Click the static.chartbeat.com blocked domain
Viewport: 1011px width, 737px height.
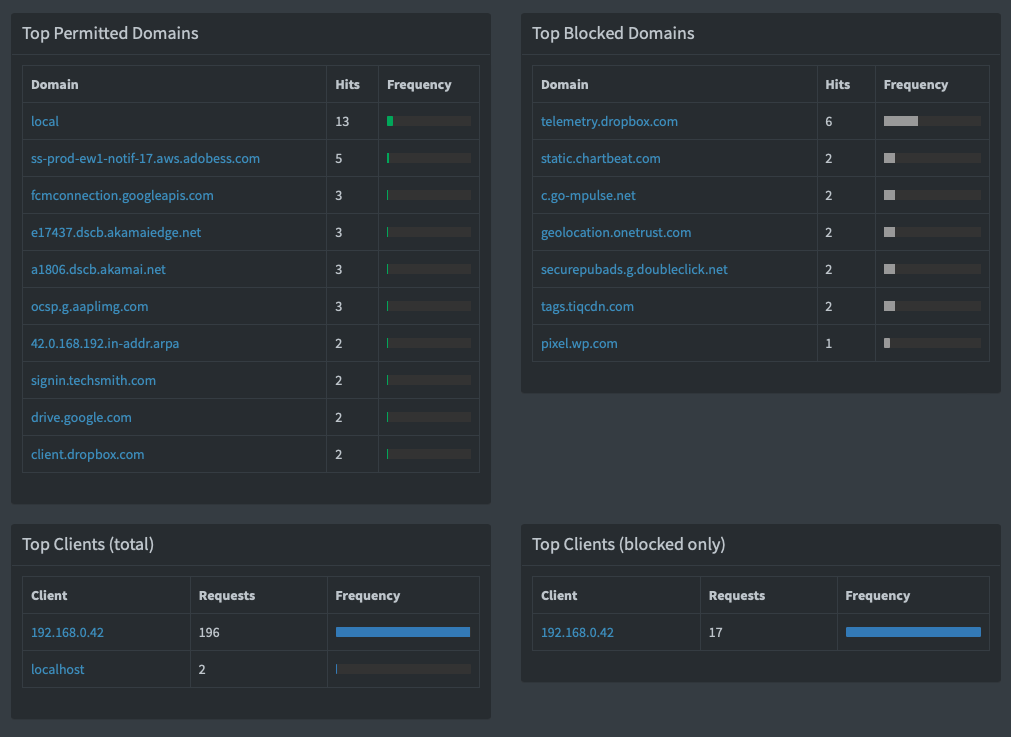[600, 158]
